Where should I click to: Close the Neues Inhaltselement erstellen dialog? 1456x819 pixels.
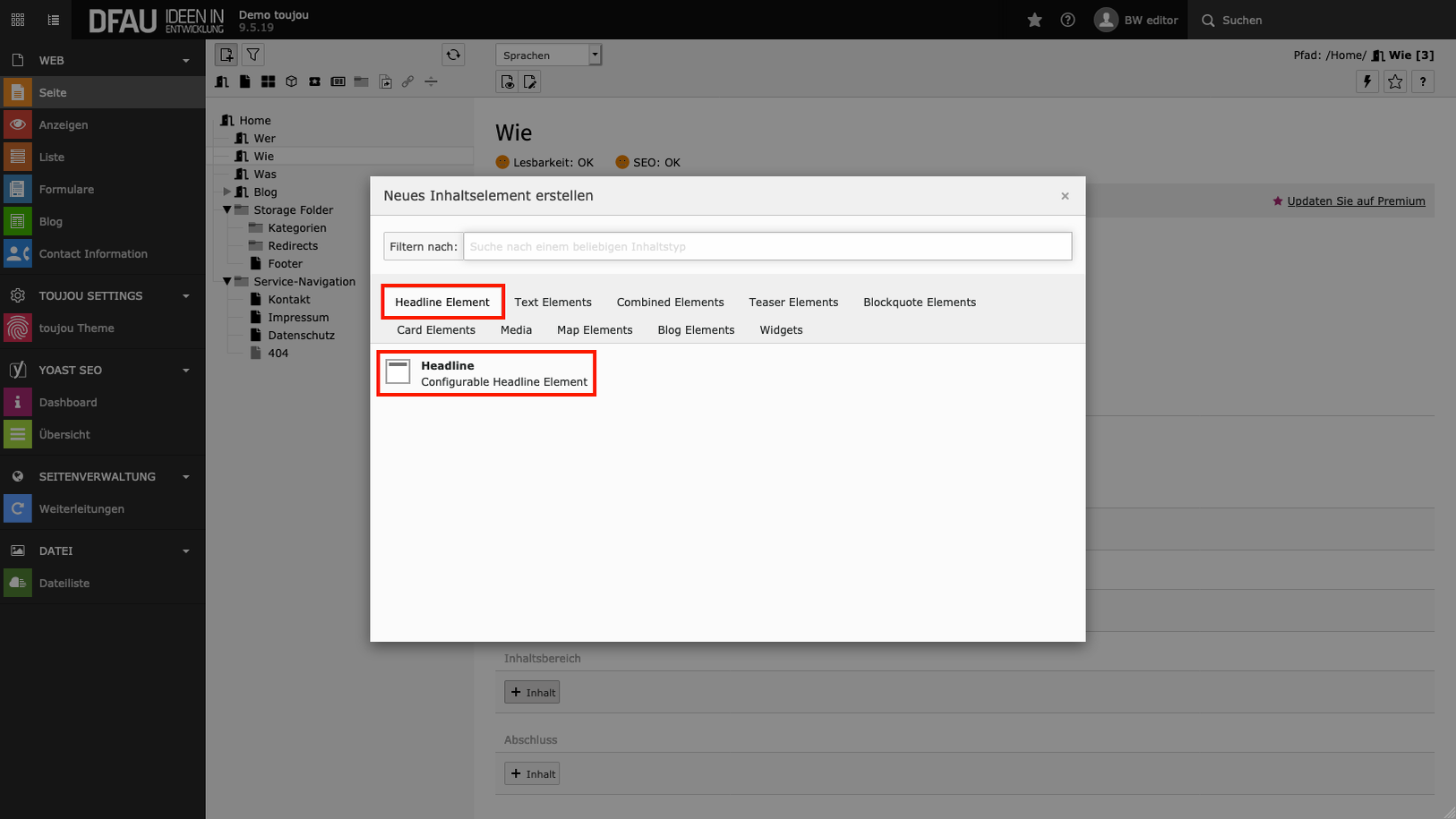pyautogui.click(x=1065, y=196)
